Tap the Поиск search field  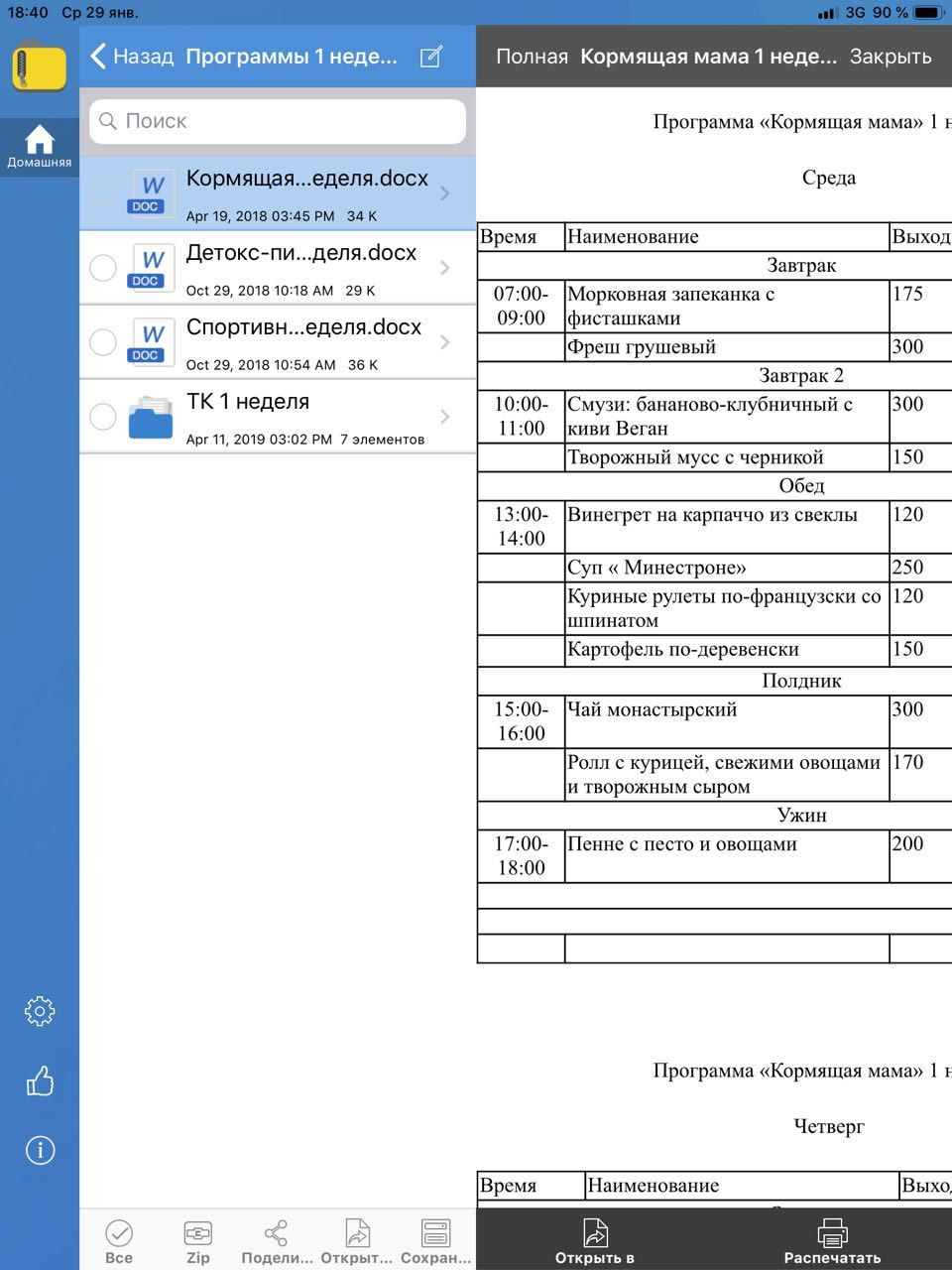click(x=278, y=121)
